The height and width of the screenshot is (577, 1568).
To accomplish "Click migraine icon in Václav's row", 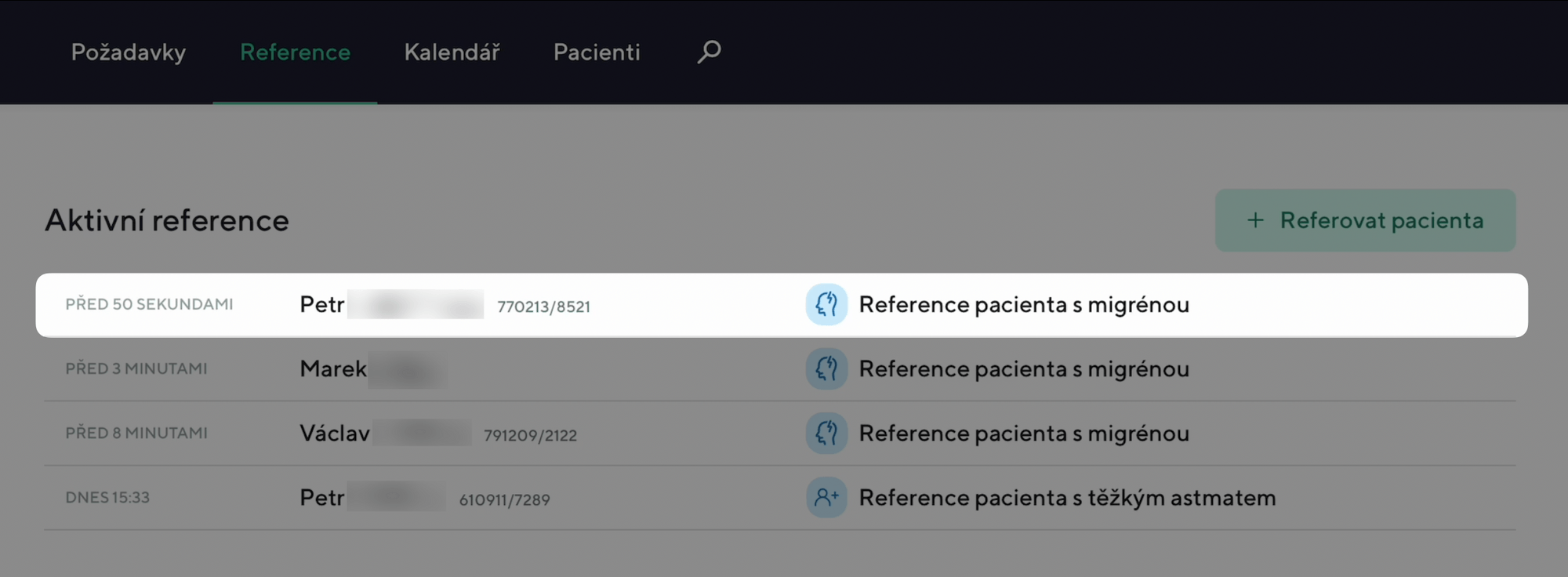I will point(826,433).
